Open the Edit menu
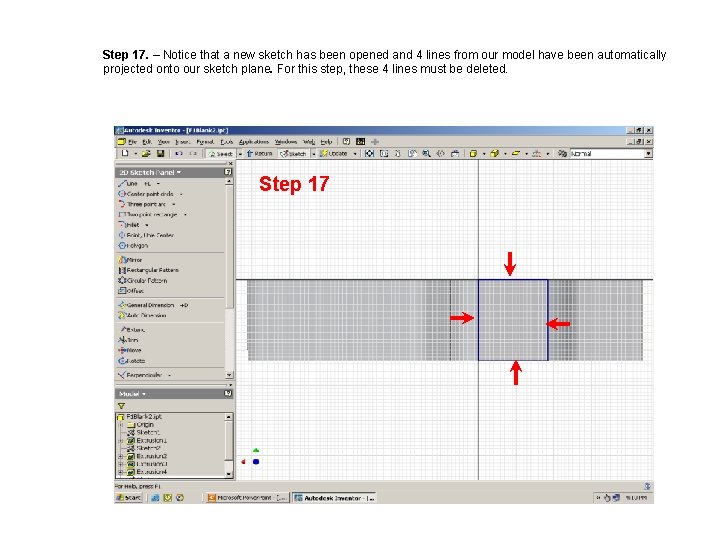720x540 pixels. (147, 142)
